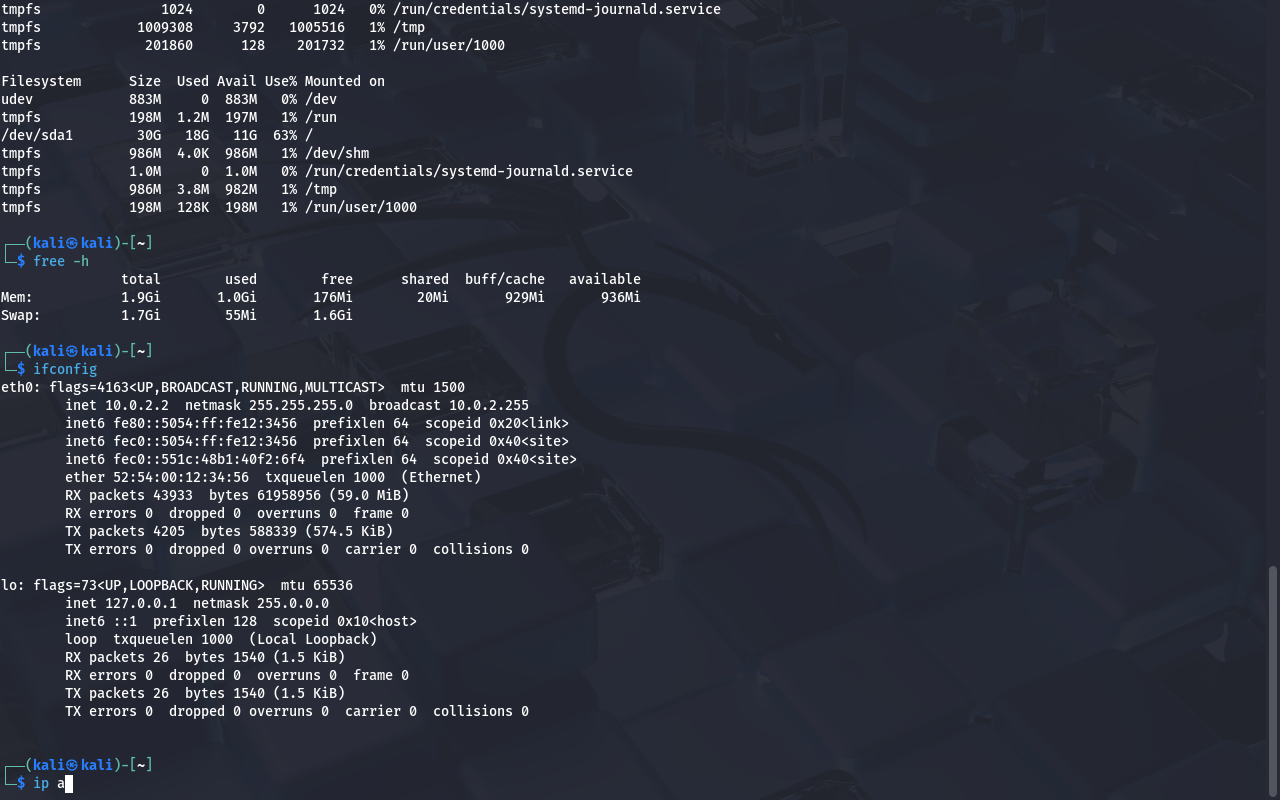Click the eth0 interface name
The image size is (1280, 800).
[17, 387]
